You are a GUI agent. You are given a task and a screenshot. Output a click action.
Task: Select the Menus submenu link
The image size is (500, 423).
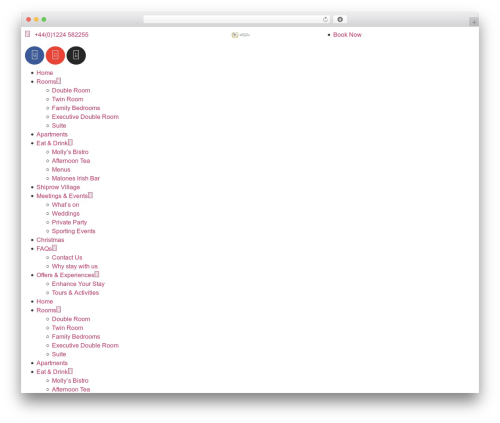point(61,170)
